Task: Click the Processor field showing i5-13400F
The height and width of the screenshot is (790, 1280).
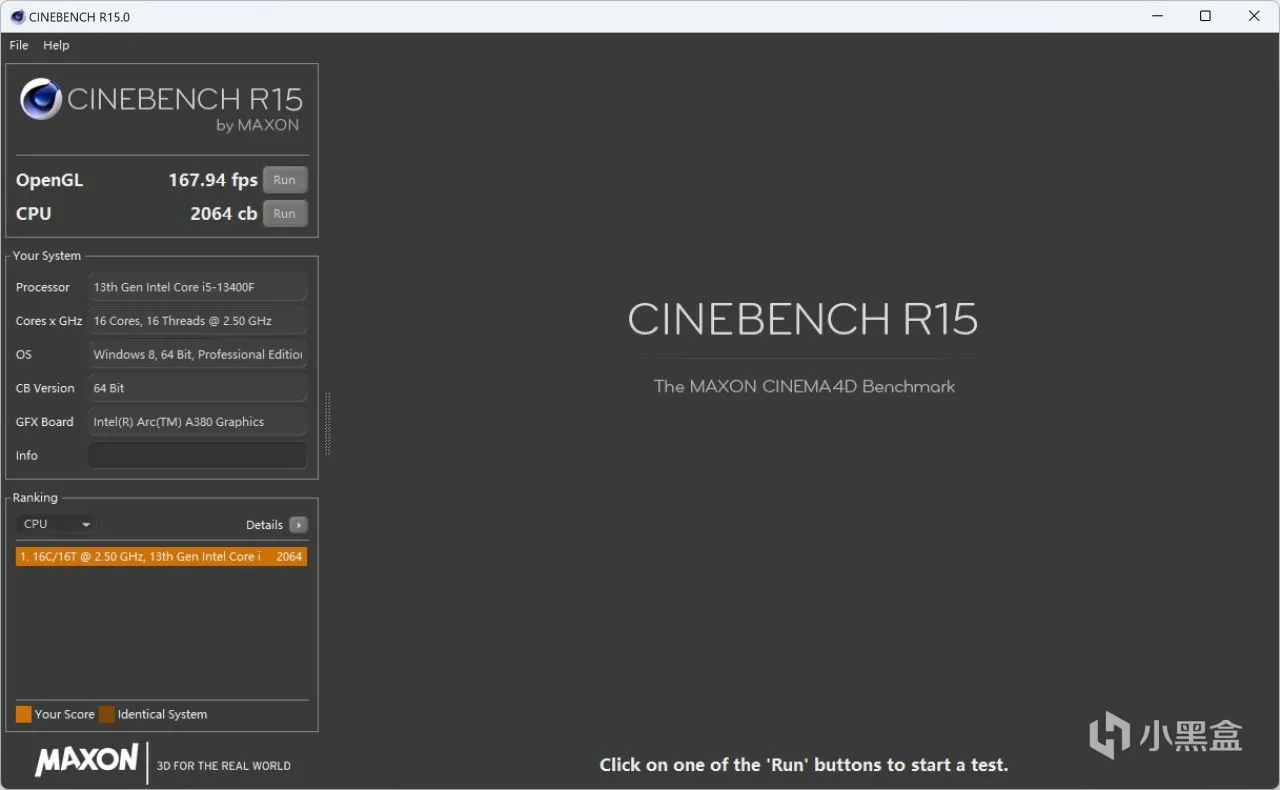Action: pyautogui.click(x=197, y=287)
